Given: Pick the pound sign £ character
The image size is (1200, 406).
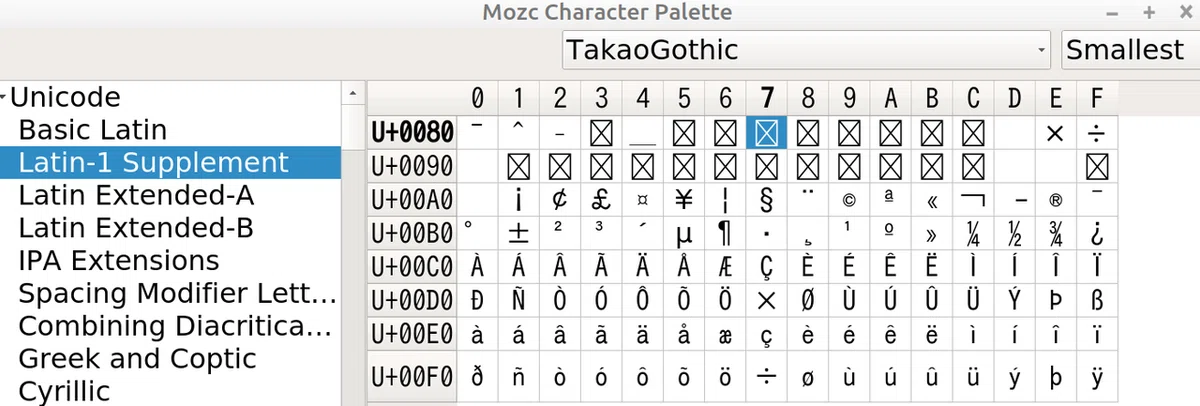Looking at the screenshot, I should tap(602, 199).
